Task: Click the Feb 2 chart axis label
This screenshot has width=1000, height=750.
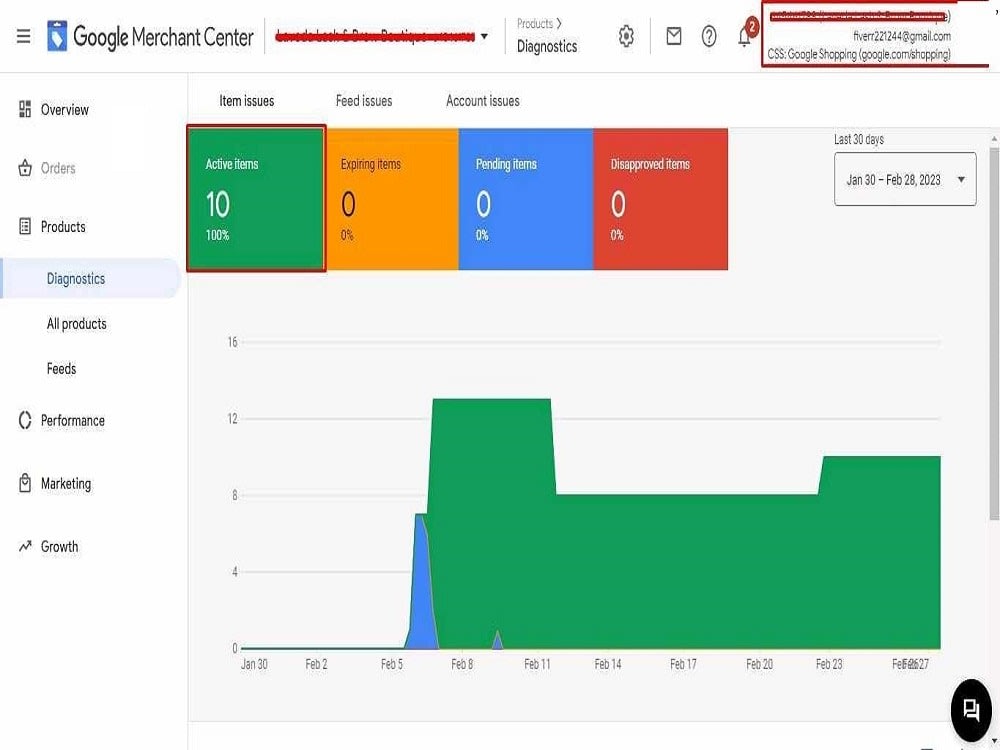Action: 316,664
